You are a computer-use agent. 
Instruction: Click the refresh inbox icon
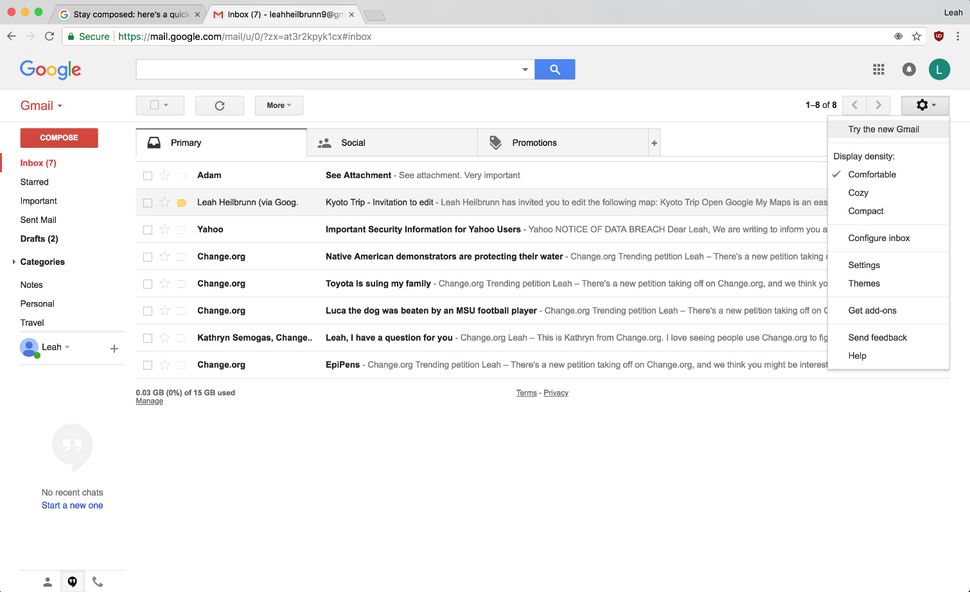pyautogui.click(x=219, y=105)
